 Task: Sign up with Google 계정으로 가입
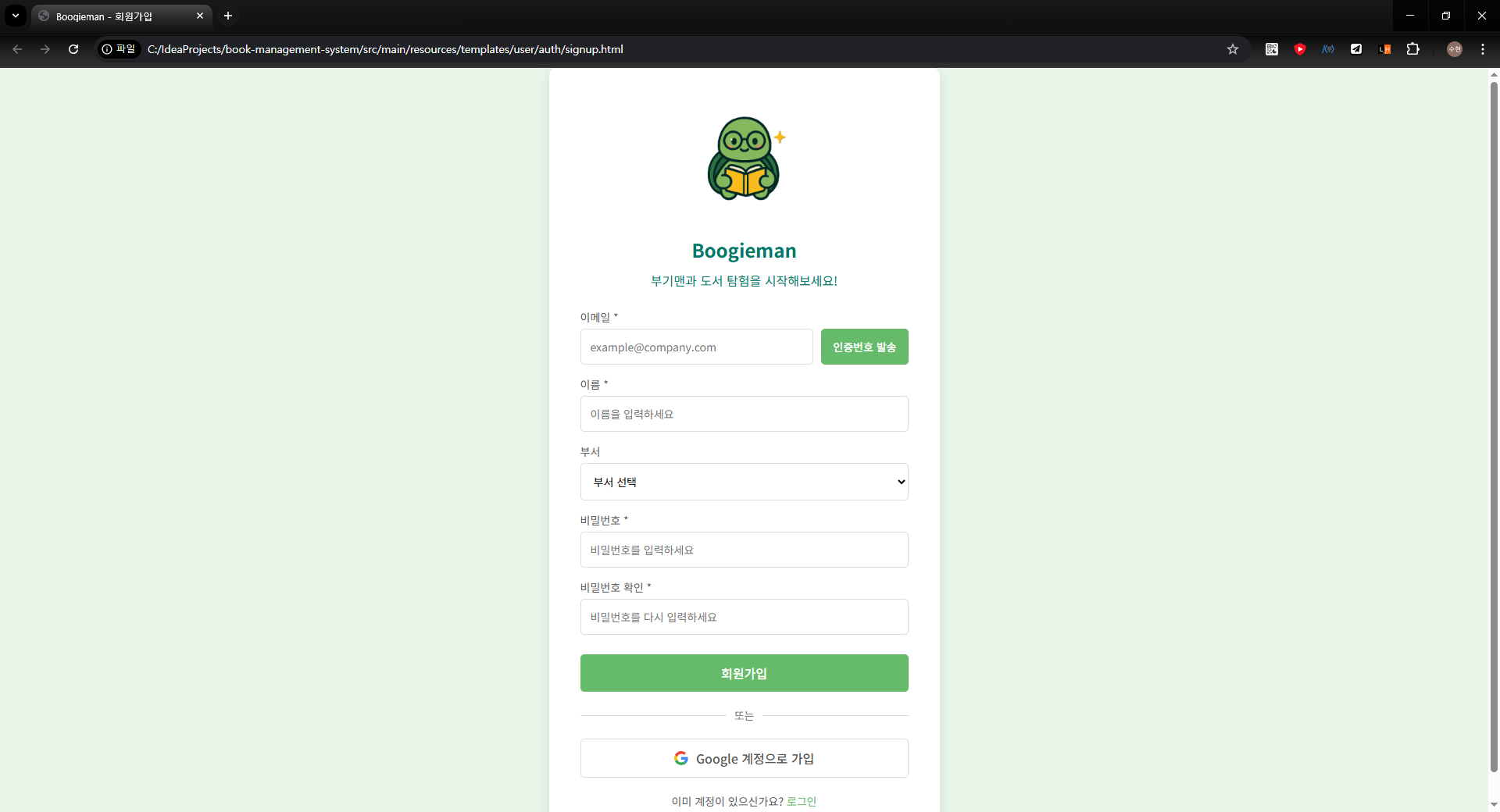tap(744, 758)
